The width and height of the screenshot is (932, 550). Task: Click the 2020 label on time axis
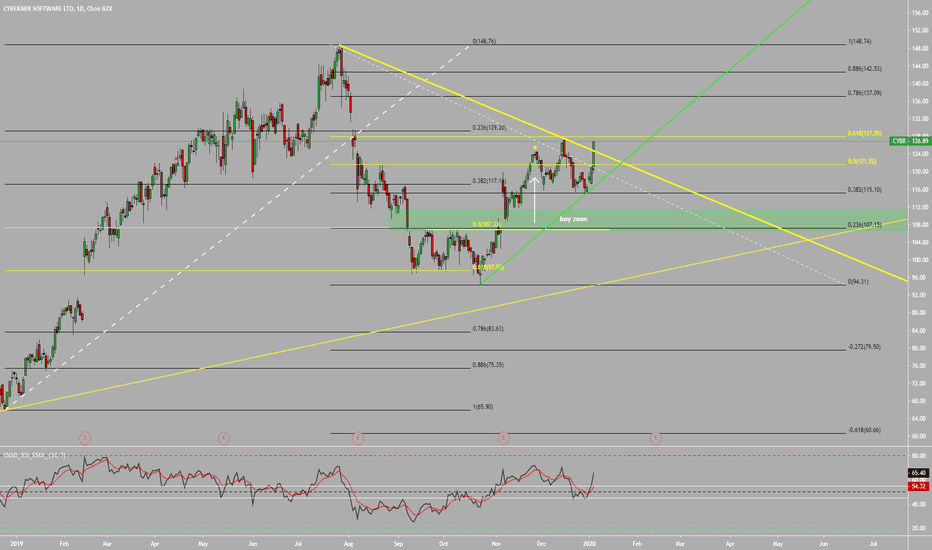[x=589, y=543]
